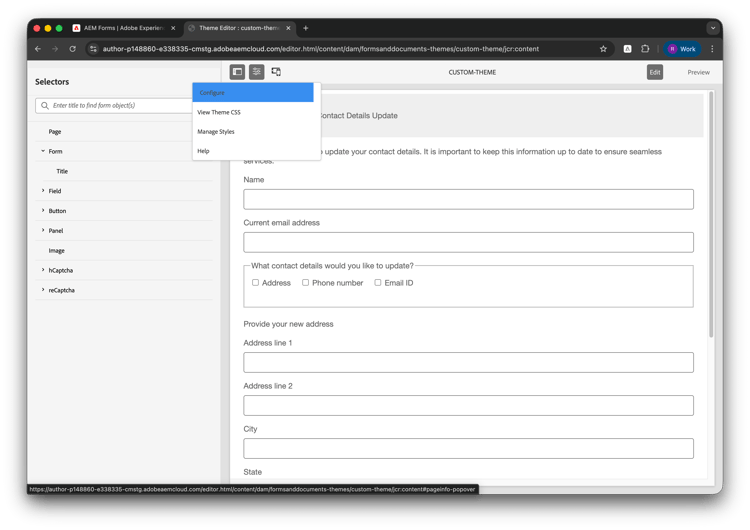Open the tab search dropdown arrow
This screenshot has height=530, width=750.
coord(713,28)
